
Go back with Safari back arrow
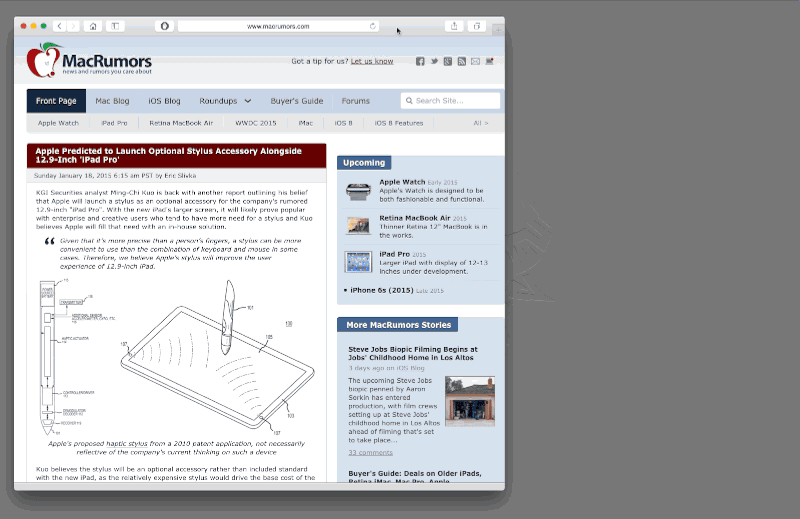[x=60, y=26]
